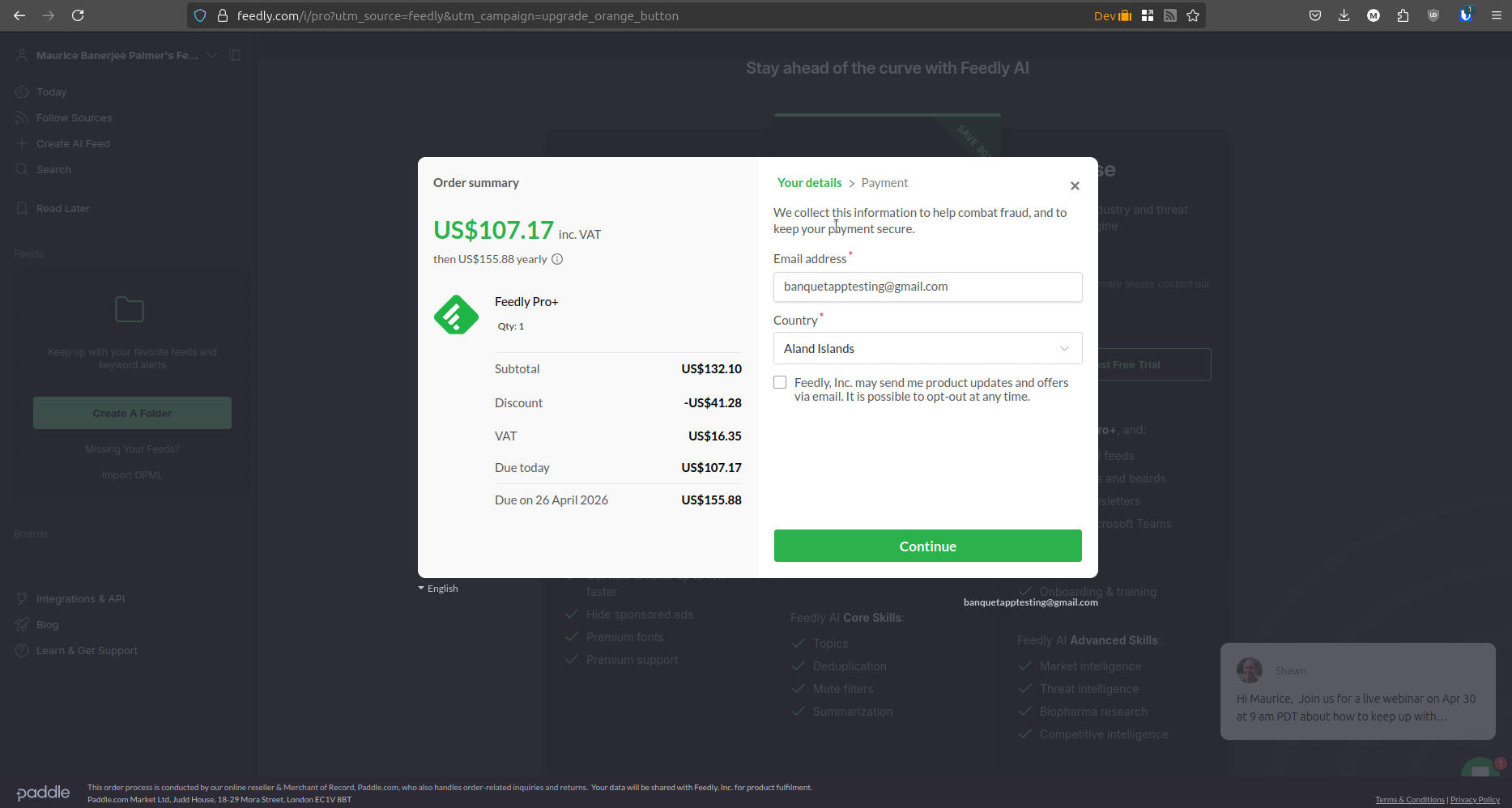Image resolution: width=1512 pixels, height=808 pixels.
Task: Open the Firefox hamburger menu
Action: pyautogui.click(x=1496, y=15)
